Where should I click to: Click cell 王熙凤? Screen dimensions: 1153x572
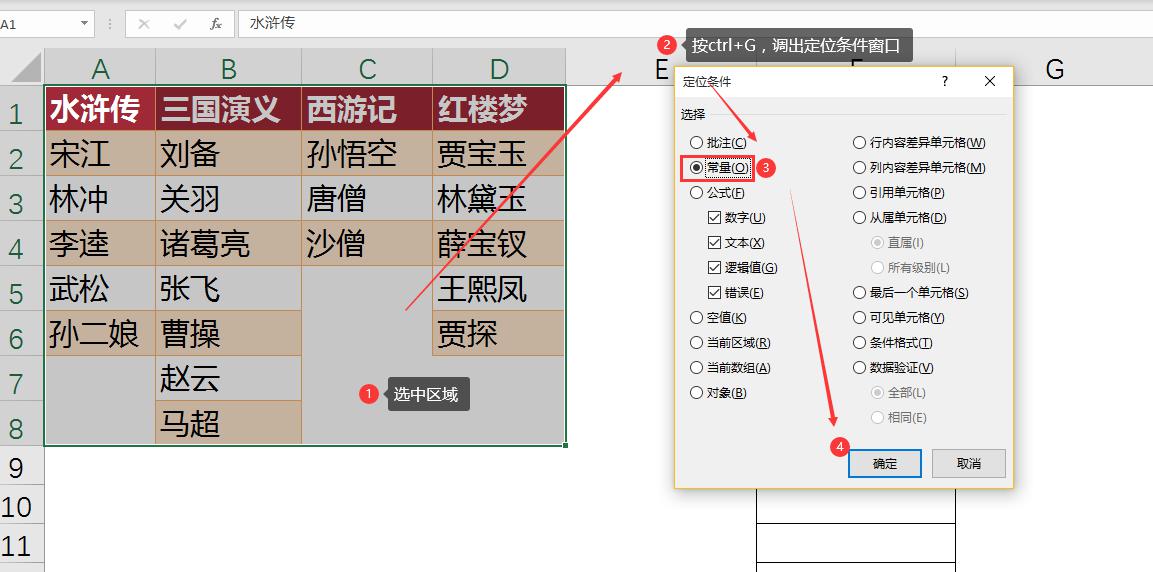(x=499, y=289)
